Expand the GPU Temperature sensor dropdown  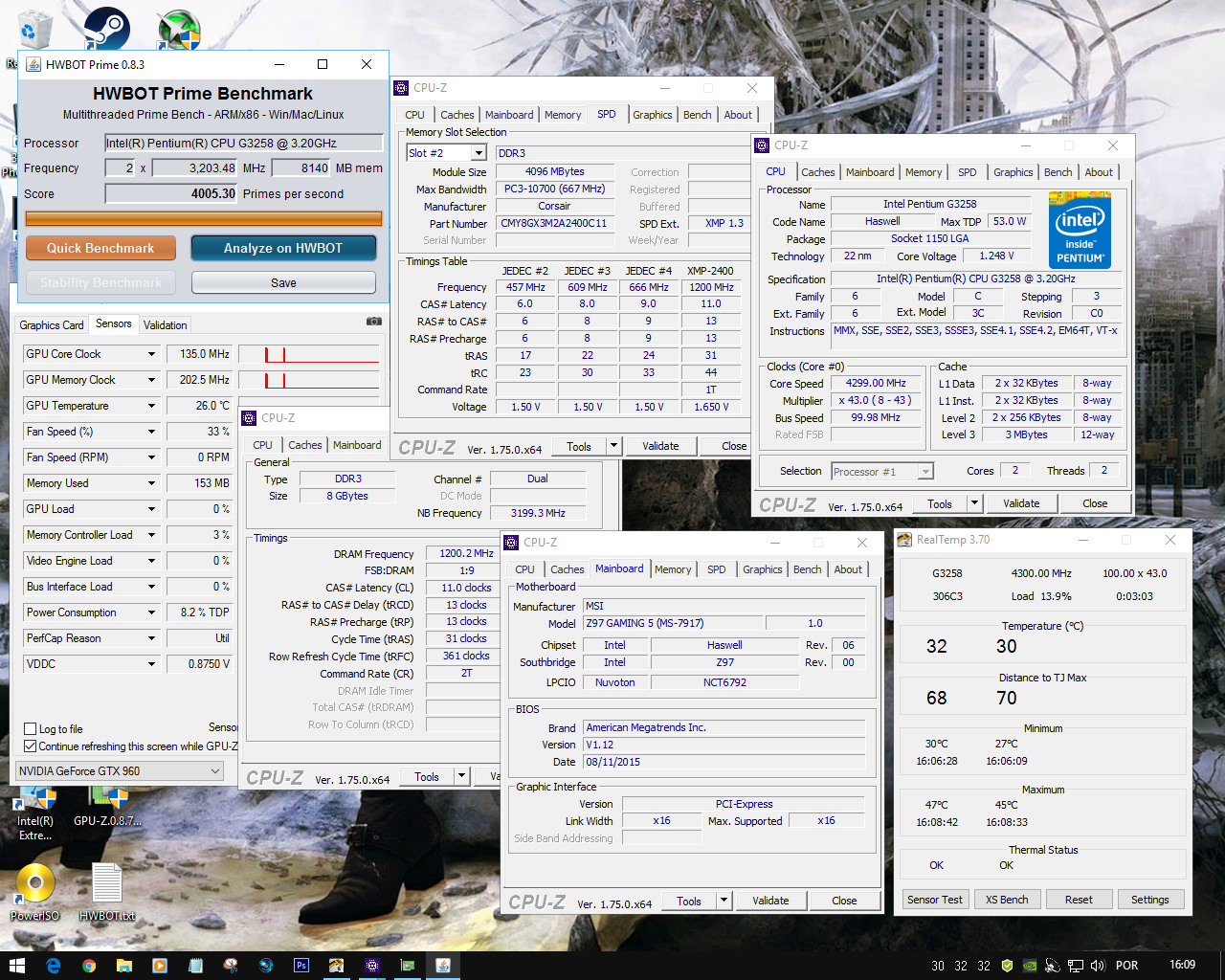(x=151, y=406)
